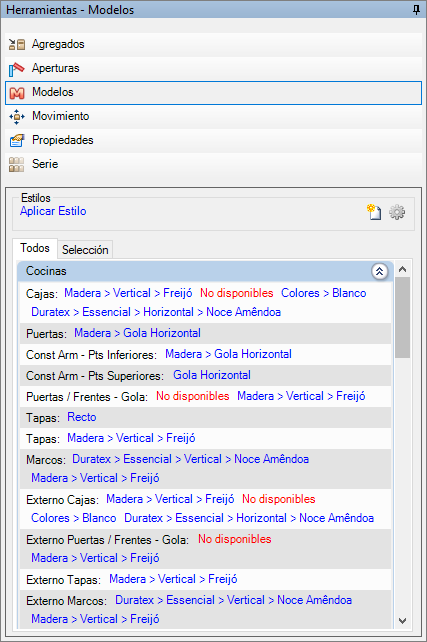Select Colores > Blanco in Cajas row
The height and width of the screenshot is (642, 427).
click(x=323, y=293)
